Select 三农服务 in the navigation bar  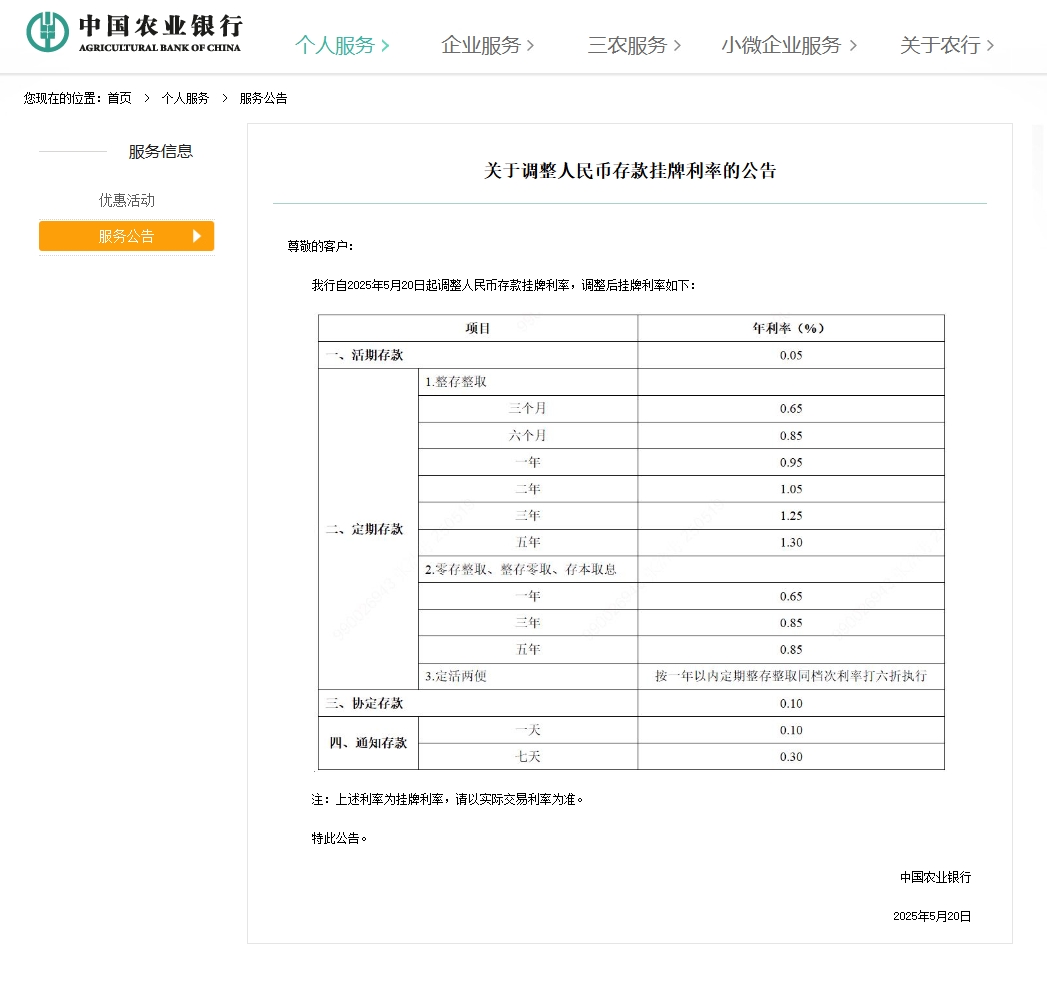626,45
